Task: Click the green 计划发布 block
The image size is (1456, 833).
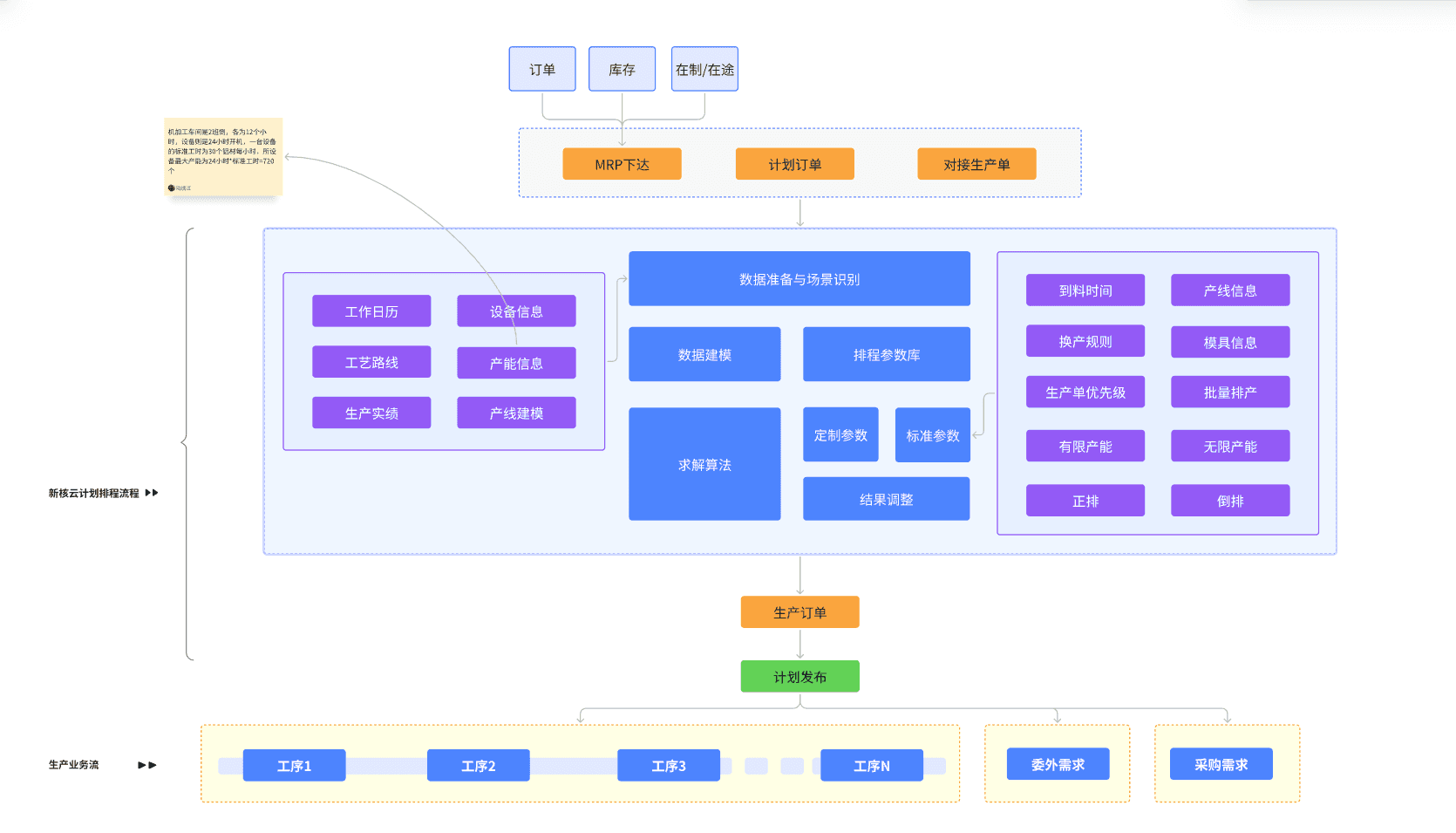Action: 799,677
